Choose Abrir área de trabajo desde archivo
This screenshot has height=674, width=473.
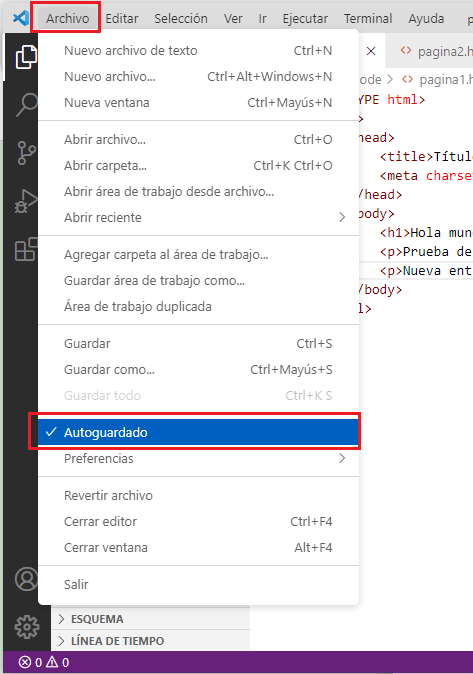point(198,191)
